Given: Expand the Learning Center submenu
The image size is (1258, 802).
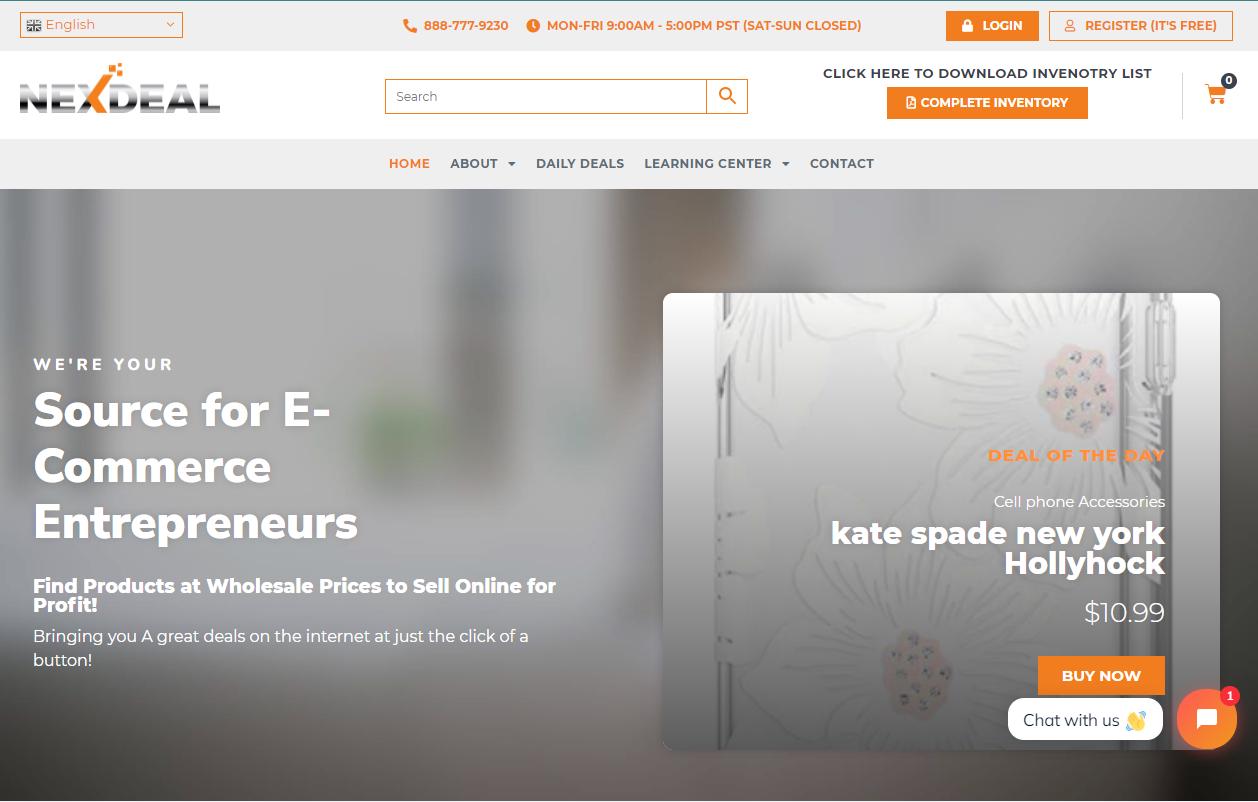Looking at the screenshot, I should (786, 164).
